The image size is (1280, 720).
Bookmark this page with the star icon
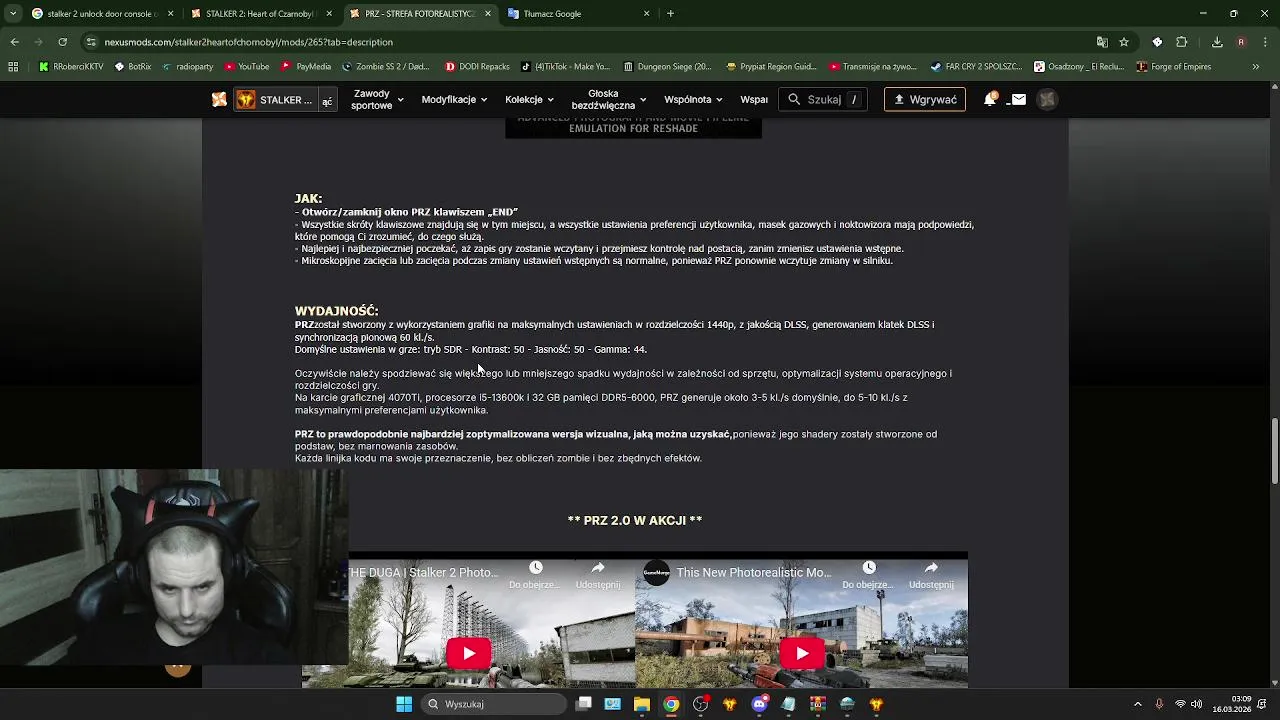pyautogui.click(x=1124, y=42)
